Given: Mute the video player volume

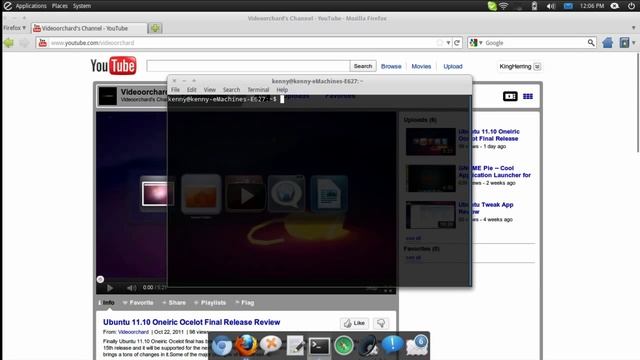Looking at the screenshot, I should click(131, 288).
